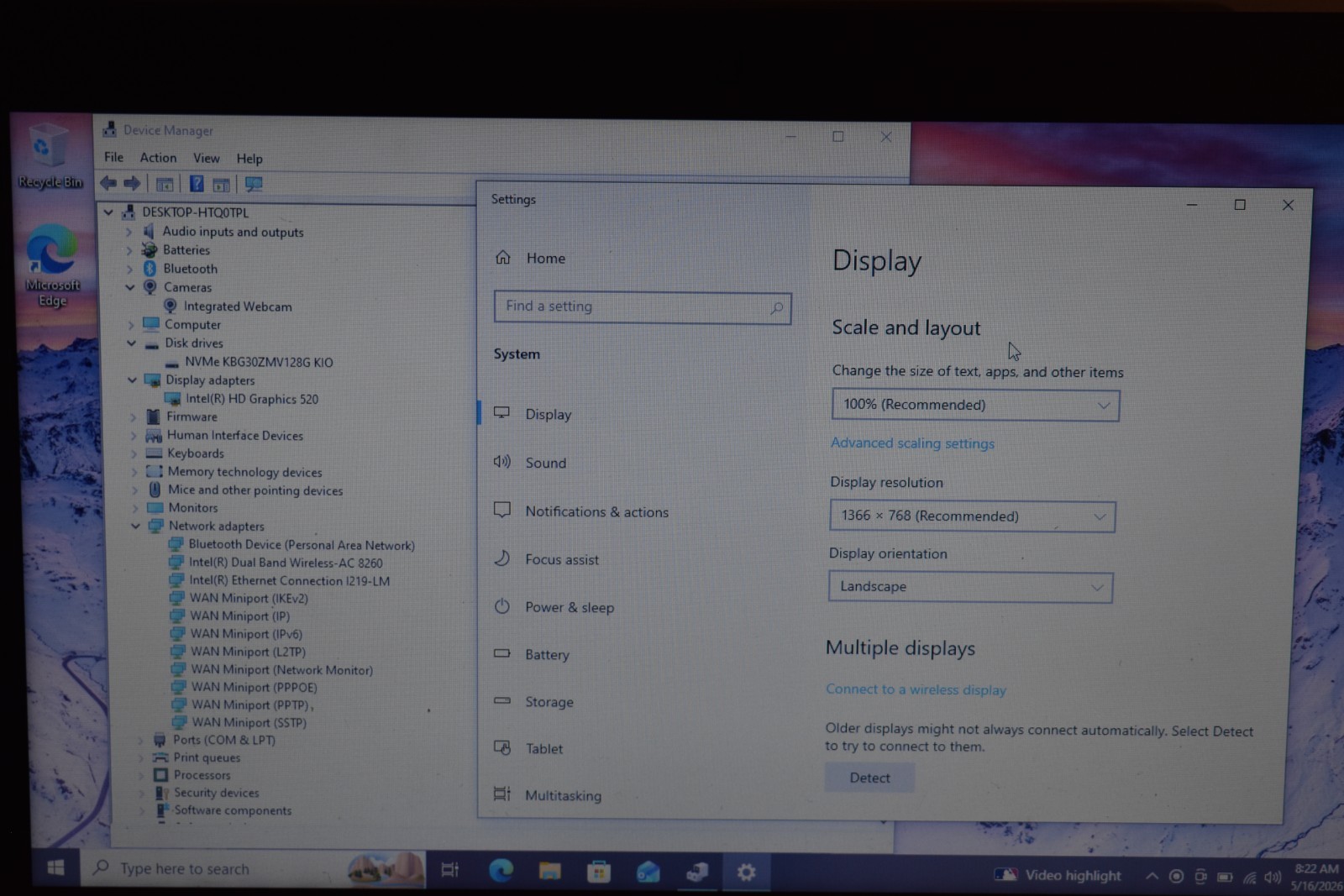This screenshot has width=1344, height=896.
Task: Open the Action menu in Device Manager
Action: click(x=158, y=157)
